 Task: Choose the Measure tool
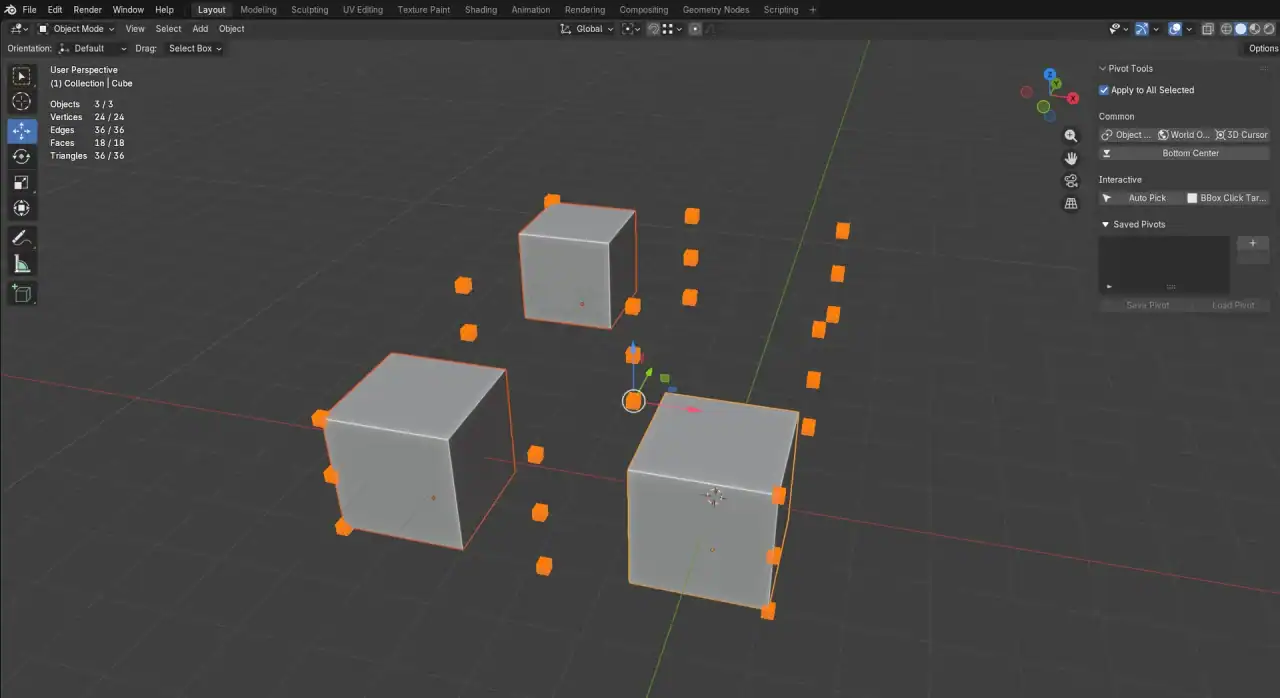[21, 264]
